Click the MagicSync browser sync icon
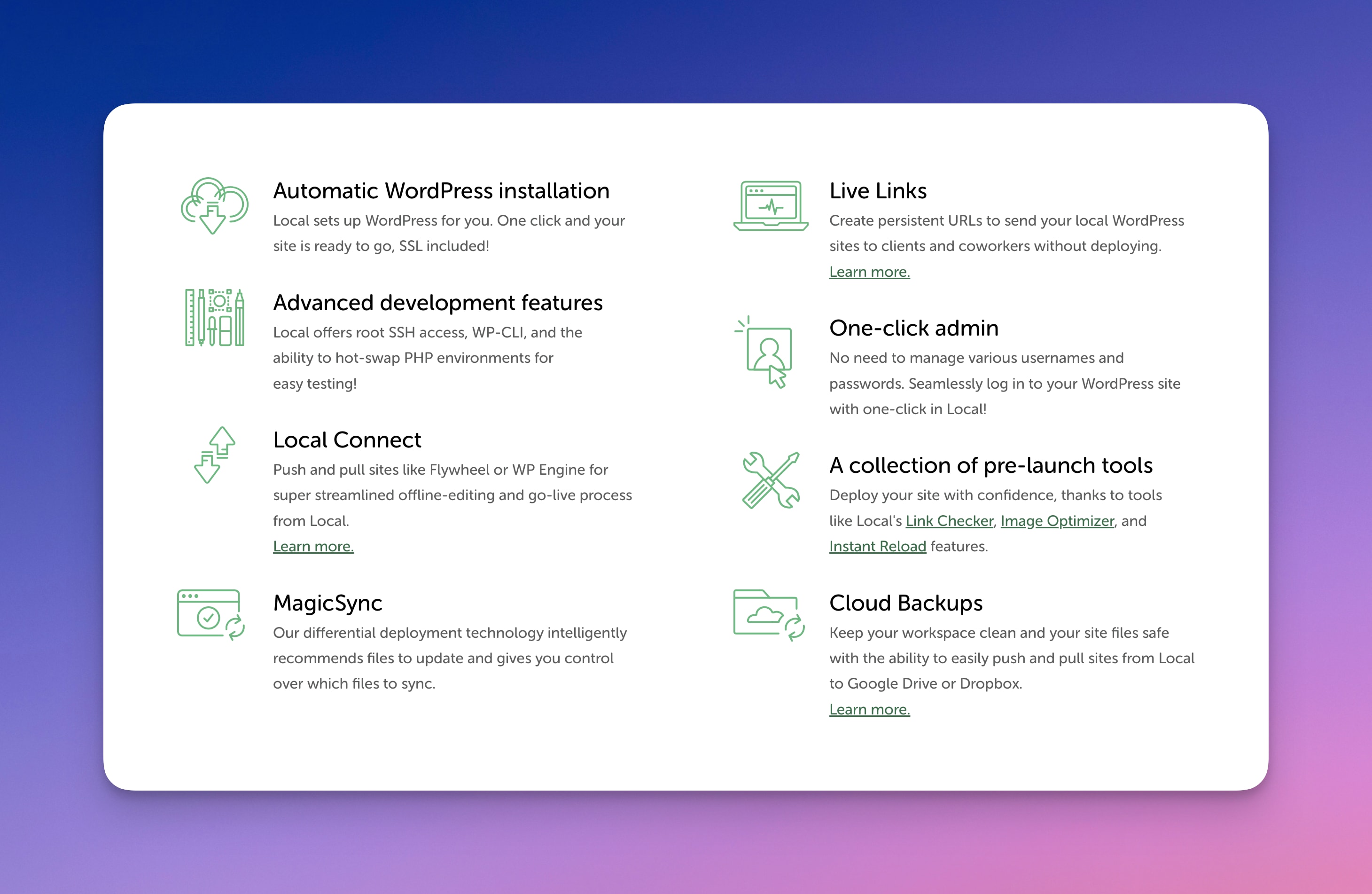Image resolution: width=1372 pixels, height=894 pixels. 211,614
